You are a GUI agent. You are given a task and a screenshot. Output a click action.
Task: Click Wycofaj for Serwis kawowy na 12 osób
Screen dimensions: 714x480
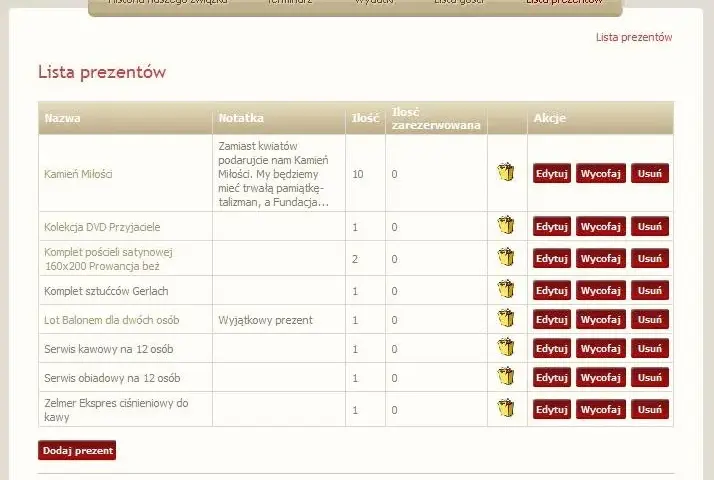click(601, 348)
